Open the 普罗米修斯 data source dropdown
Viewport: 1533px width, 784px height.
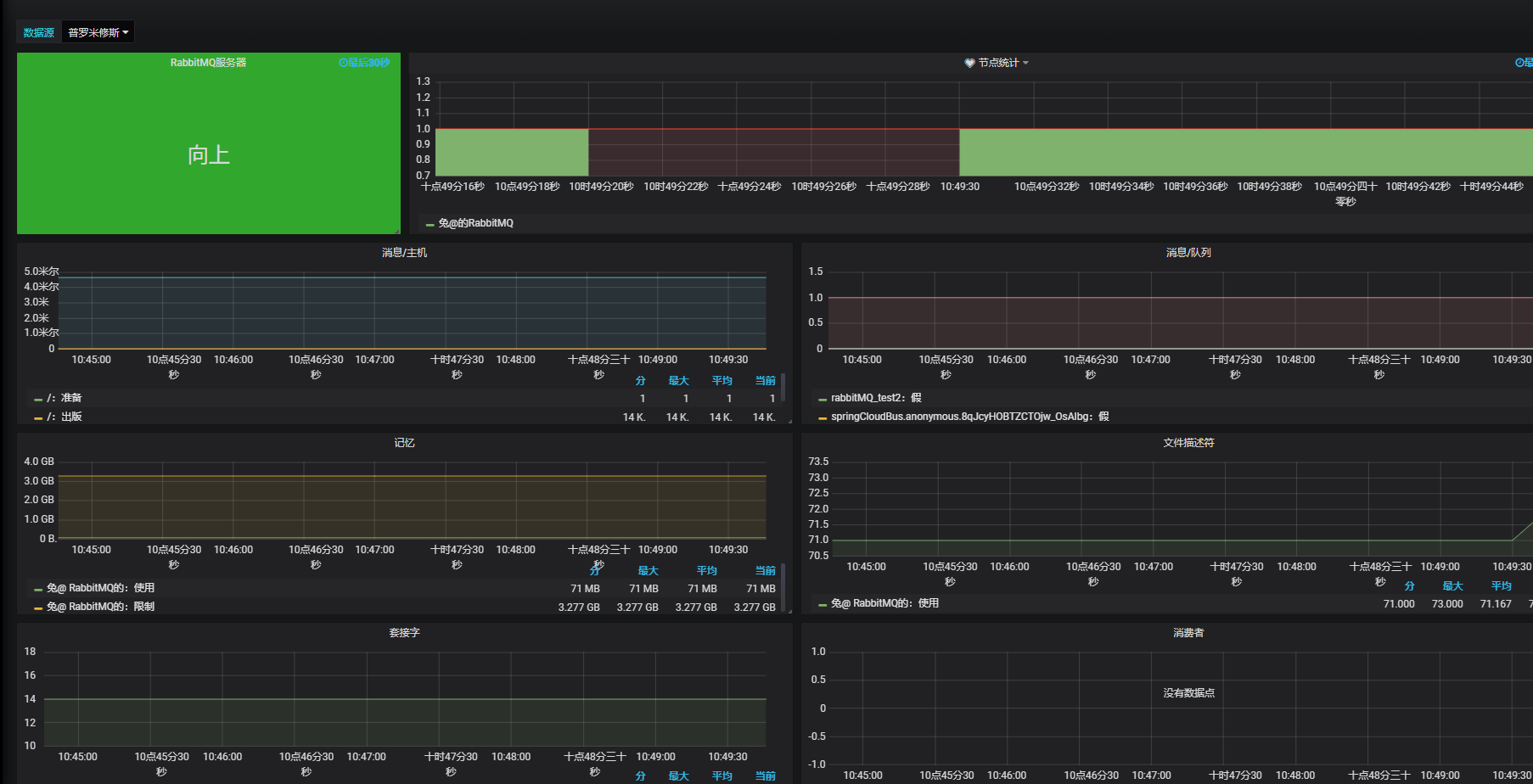coord(98,31)
